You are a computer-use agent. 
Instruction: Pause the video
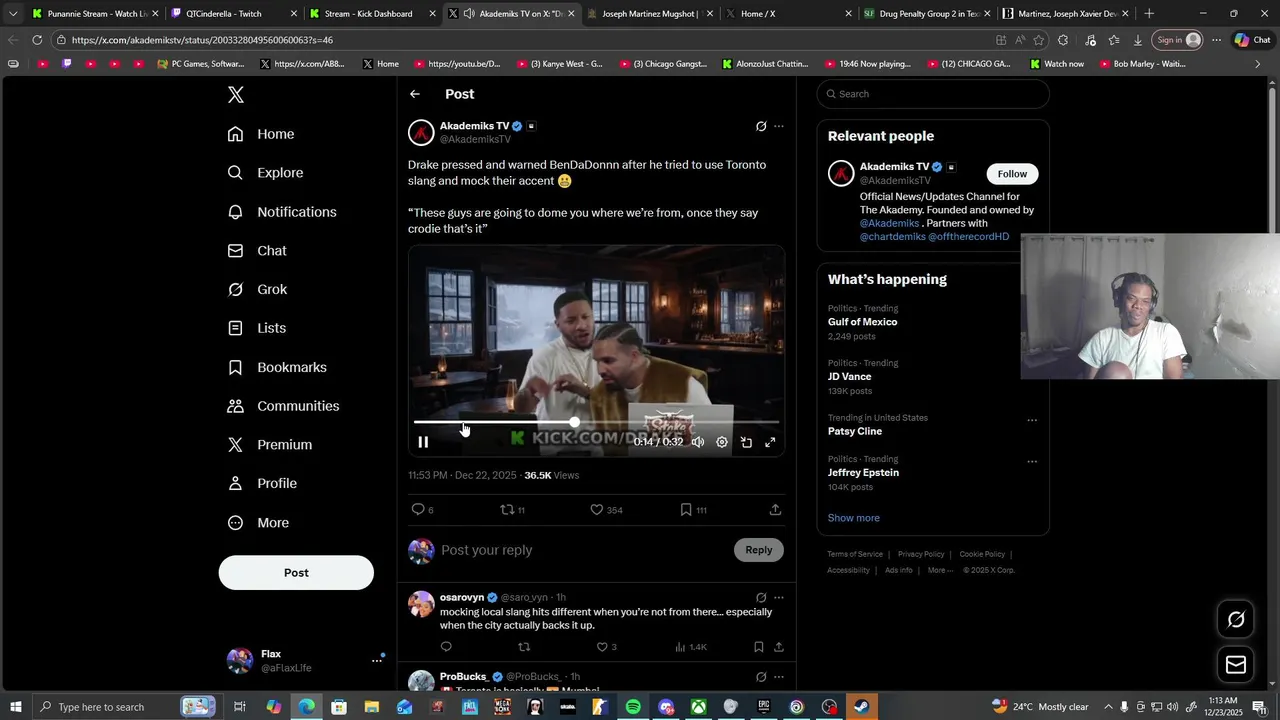[x=423, y=442]
